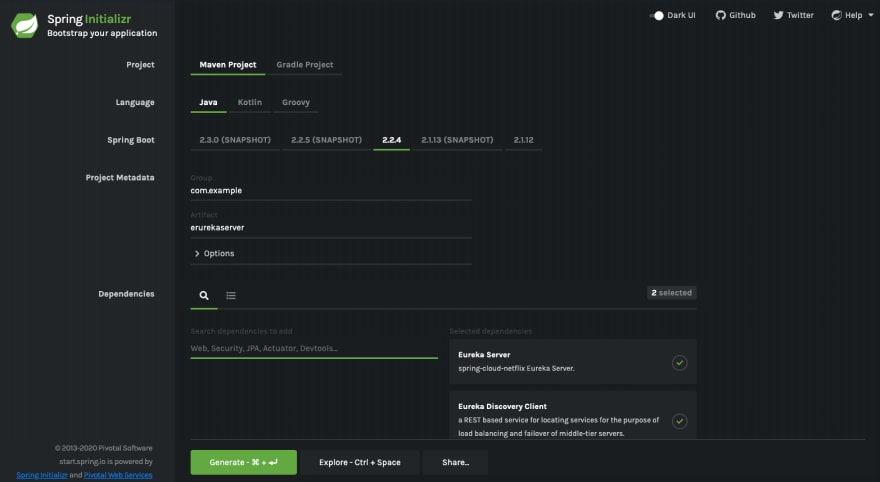Image resolution: width=880 pixels, height=482 pixels.
Task: Switch to the dependency list view icon
Action: click(x=231, y=295)
